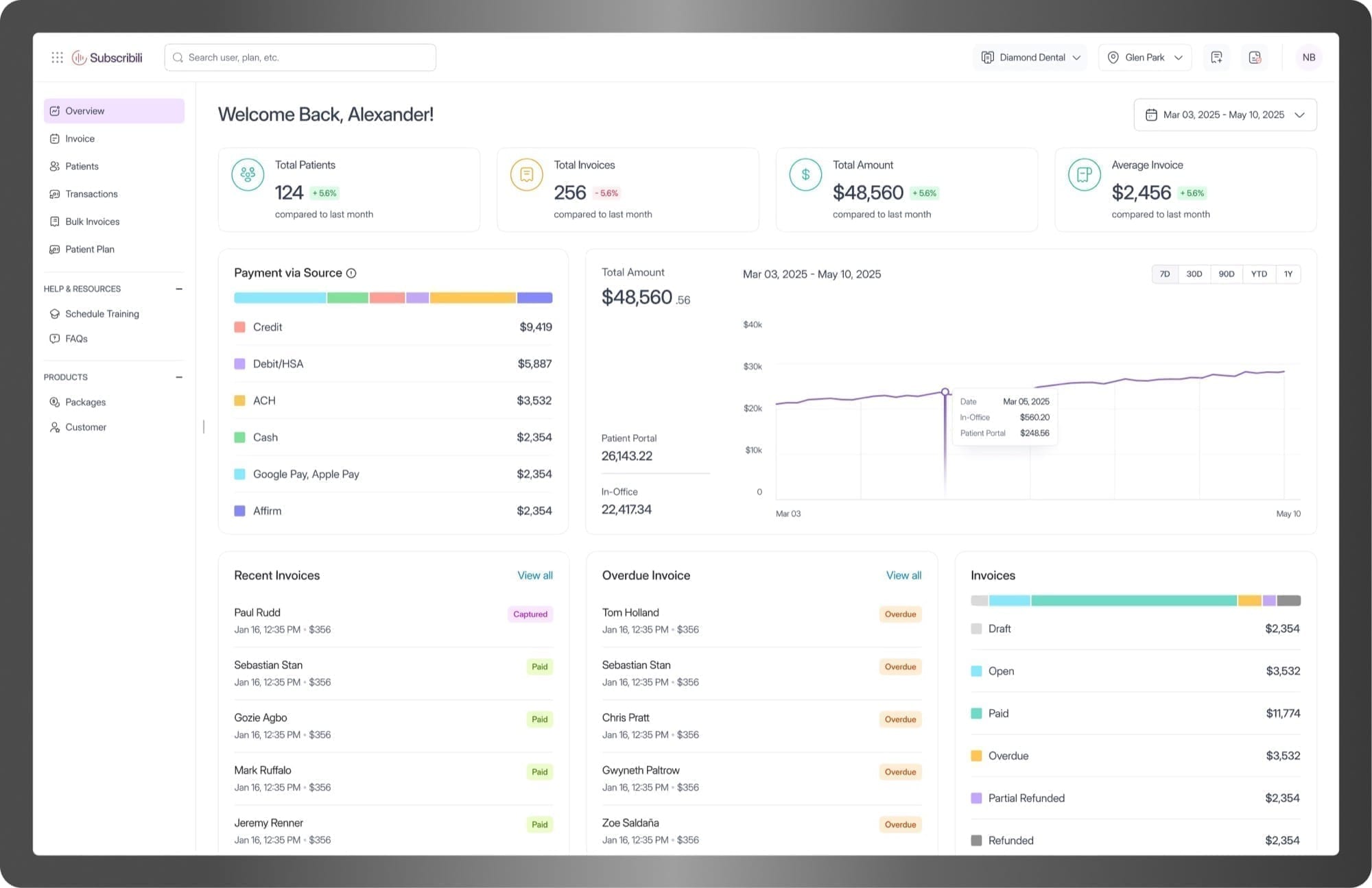Open the Glen Park location dropdown
This screenshot has height=888, width=1372.
pos(1145,58)
